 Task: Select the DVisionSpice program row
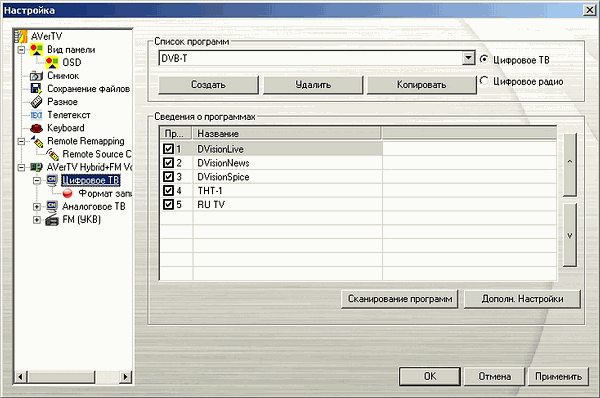click(x=358, y=177)
